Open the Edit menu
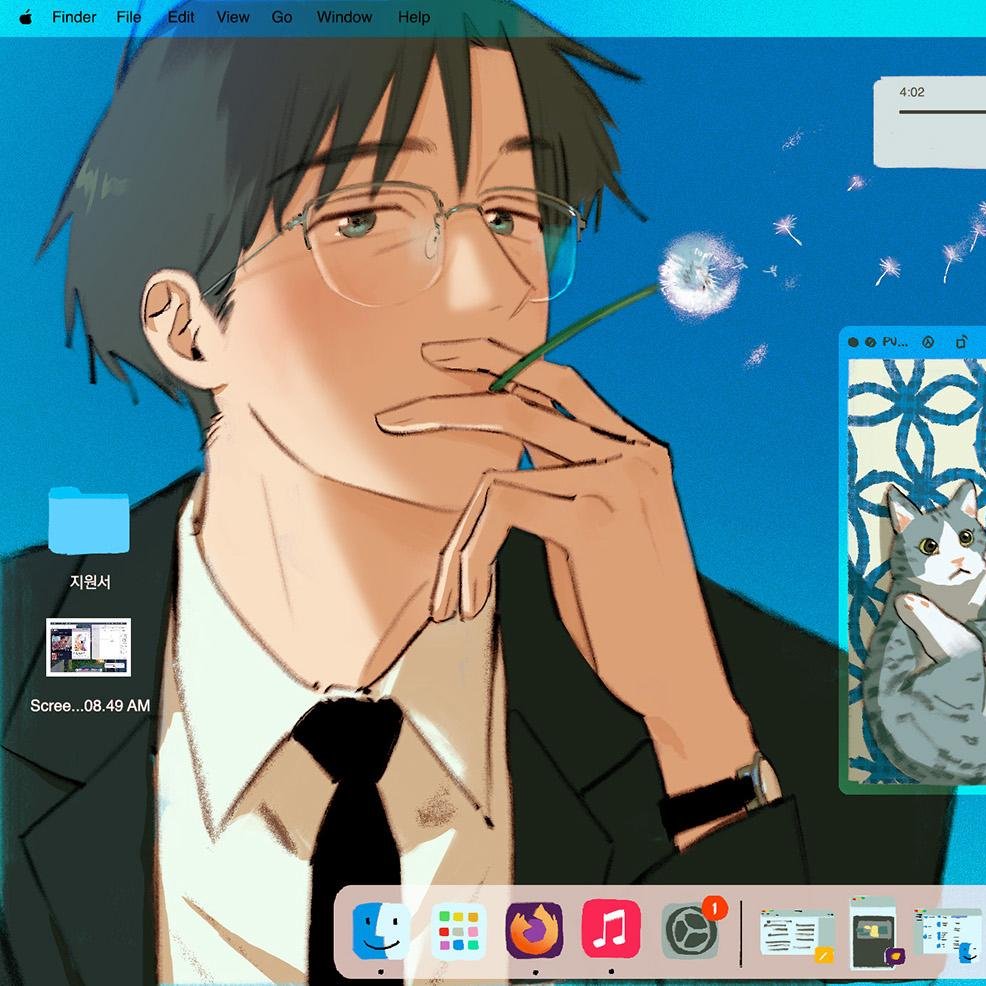The image size is (986, 986). click(181, 17)
